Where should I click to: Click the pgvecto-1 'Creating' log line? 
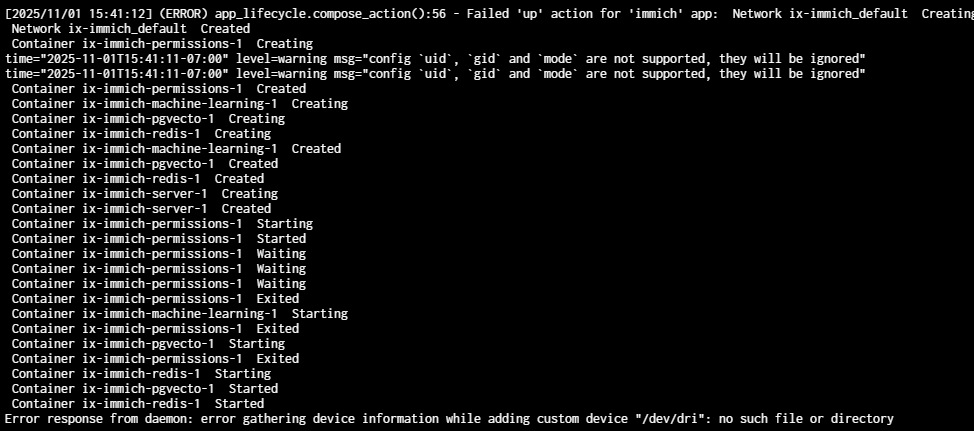click(147, 119)
